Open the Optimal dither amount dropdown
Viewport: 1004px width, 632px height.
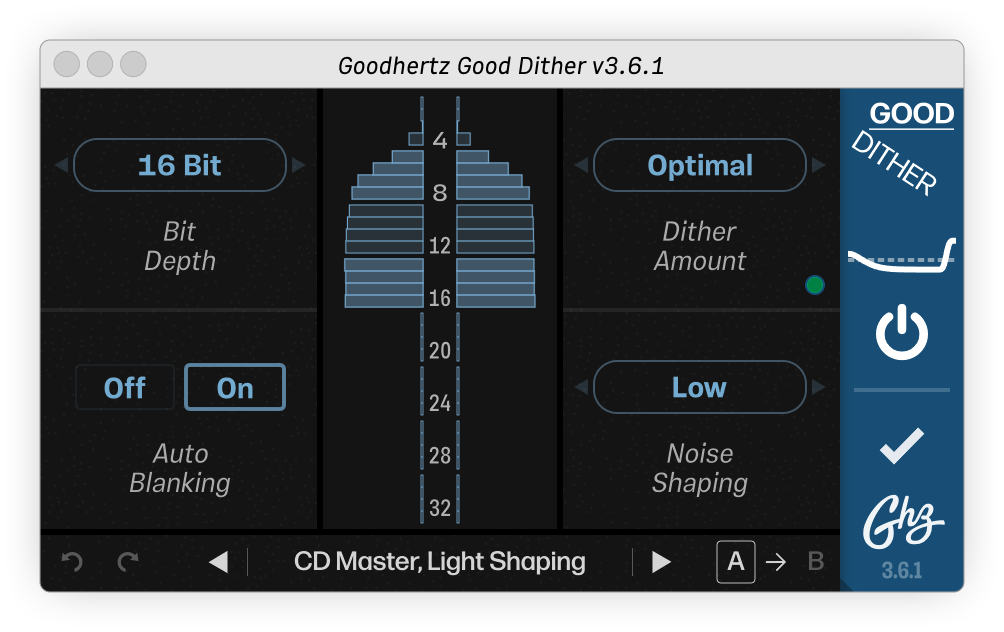click(x=700, y=165)
